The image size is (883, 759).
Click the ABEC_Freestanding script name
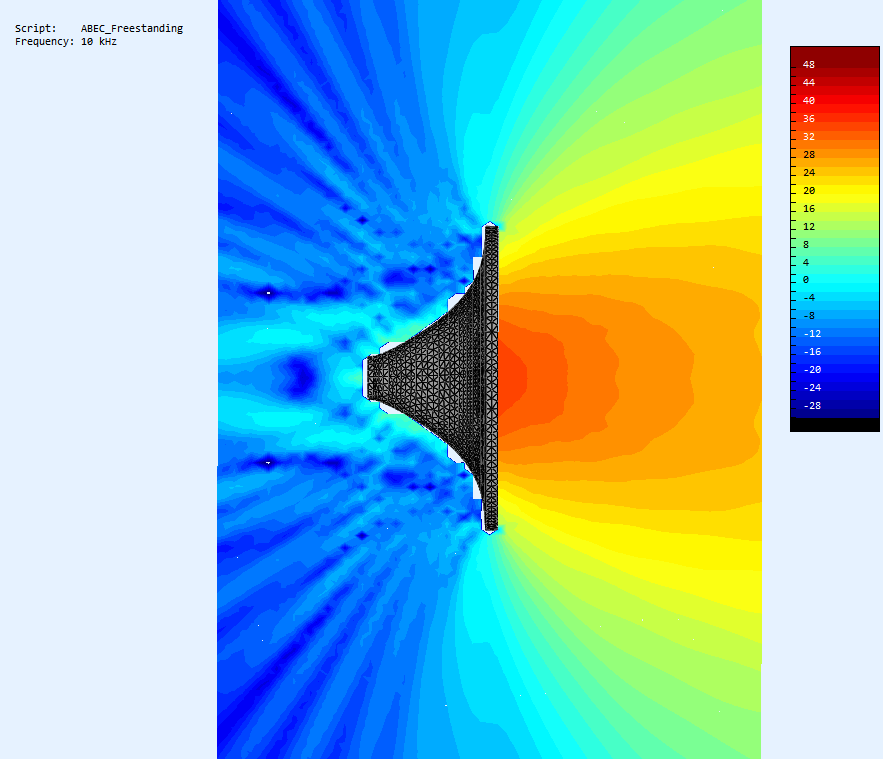(x=132, y=28)
